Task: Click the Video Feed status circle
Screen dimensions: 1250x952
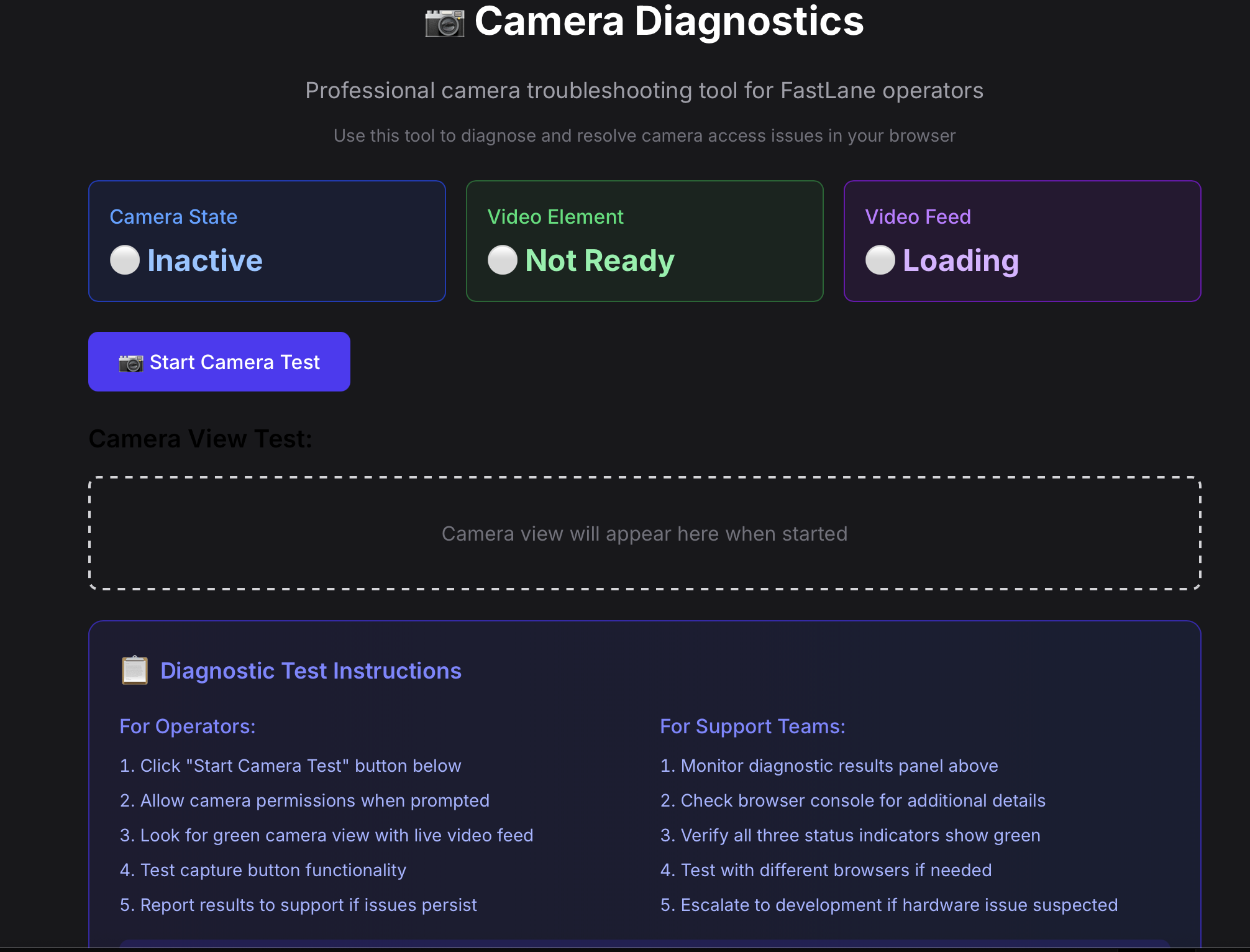Action: [x=880, y=260]
